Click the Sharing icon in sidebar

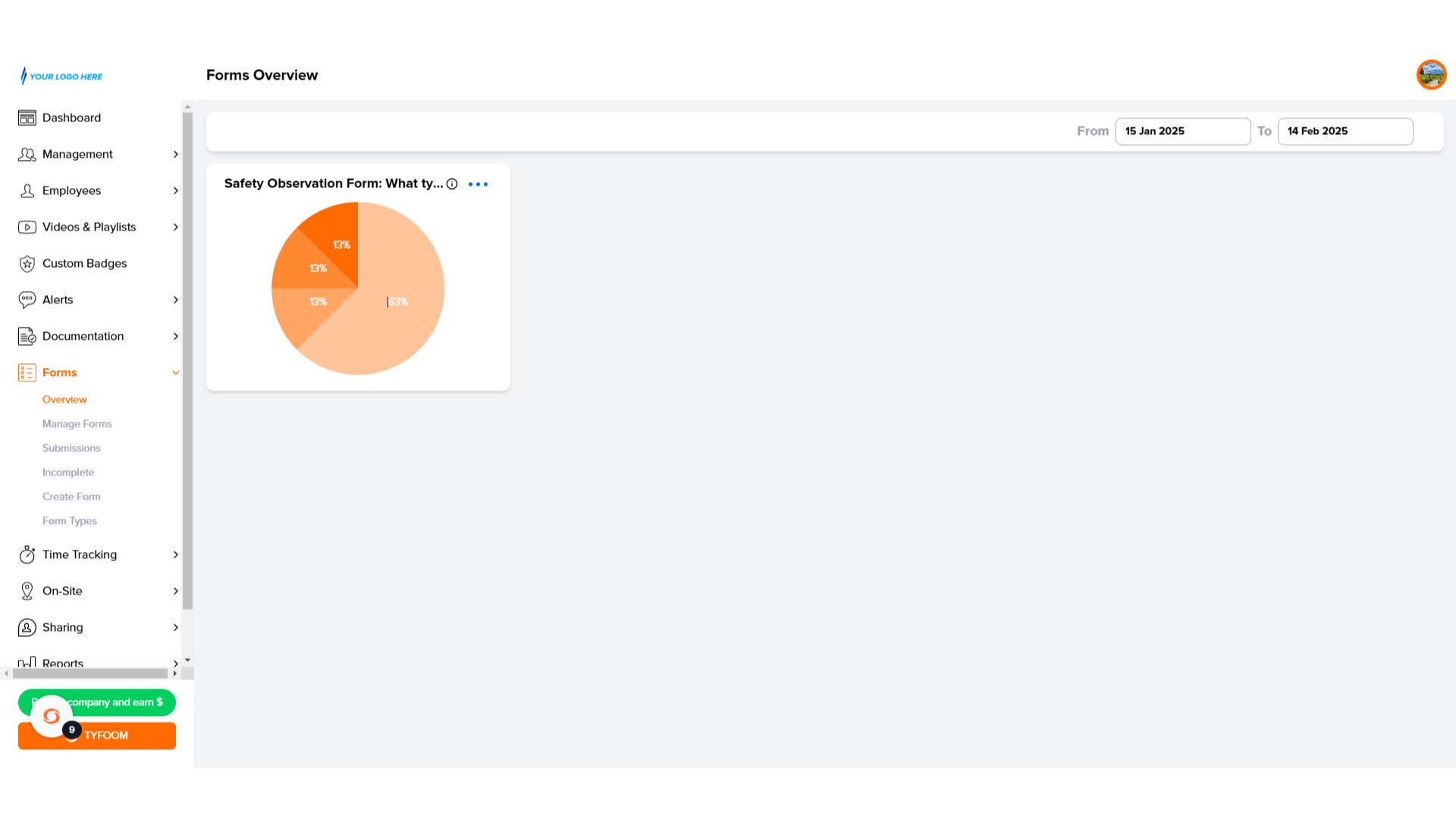(x=27, y=627)
